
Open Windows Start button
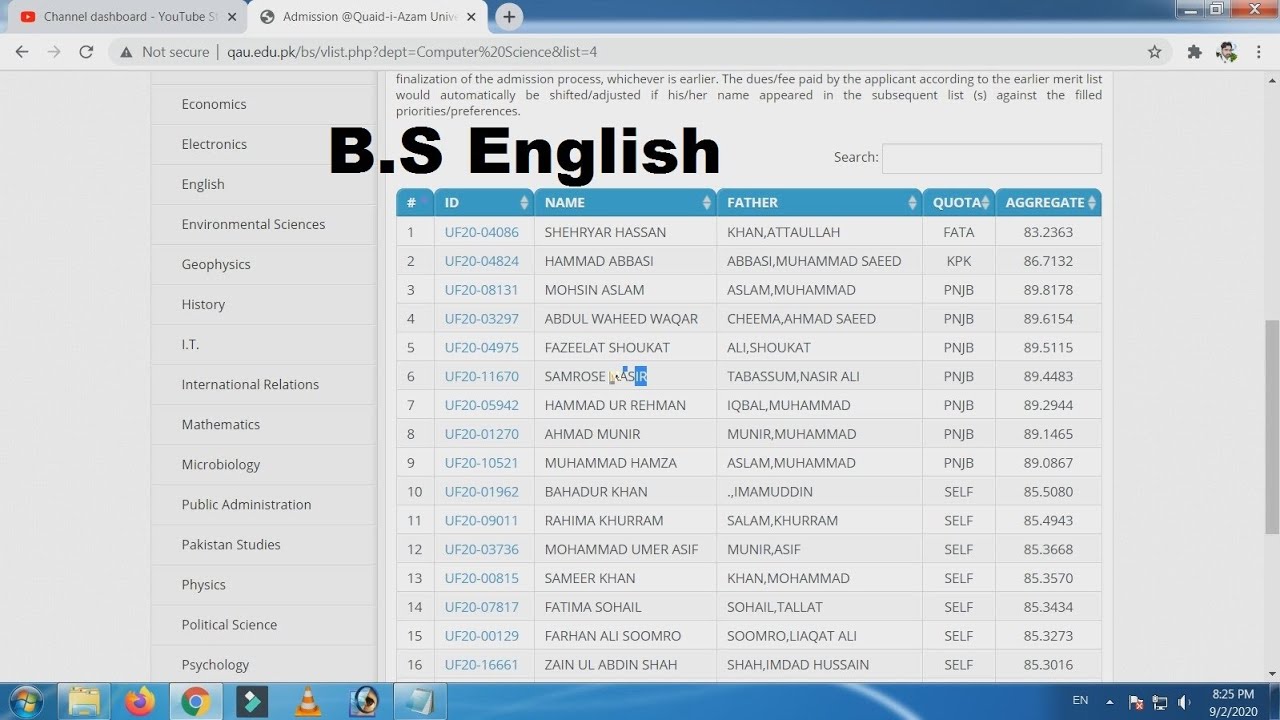[27, 702]
